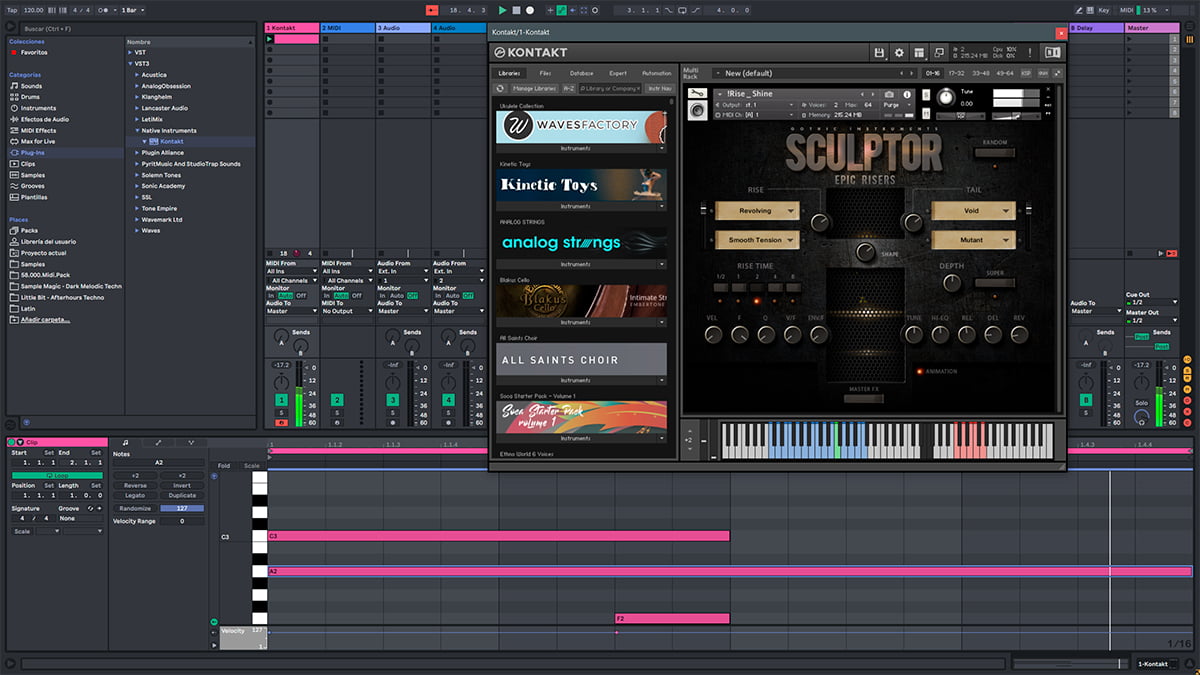Expand the VST folder in browser

pos(131,52)
